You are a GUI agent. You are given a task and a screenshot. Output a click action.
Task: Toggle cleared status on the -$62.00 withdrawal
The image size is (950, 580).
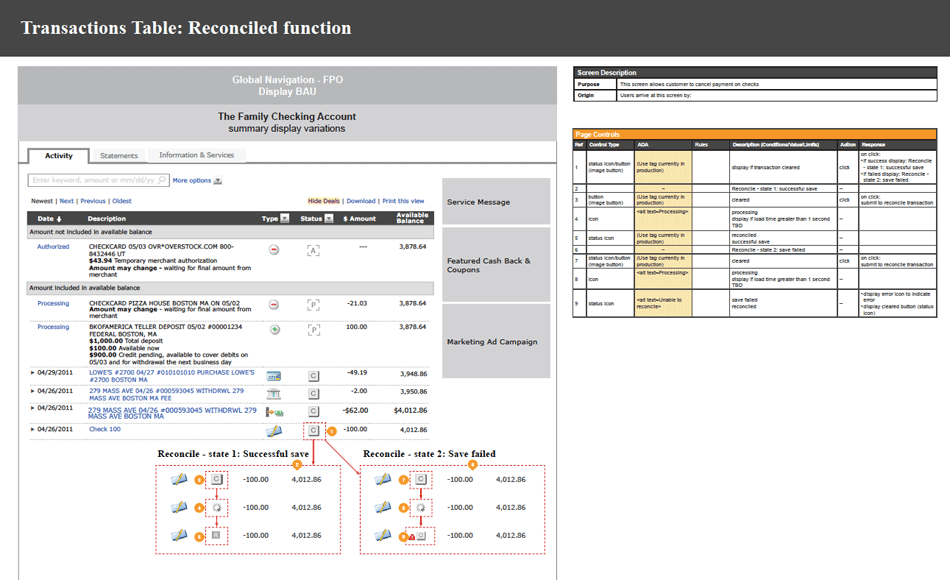click(313, 411)
